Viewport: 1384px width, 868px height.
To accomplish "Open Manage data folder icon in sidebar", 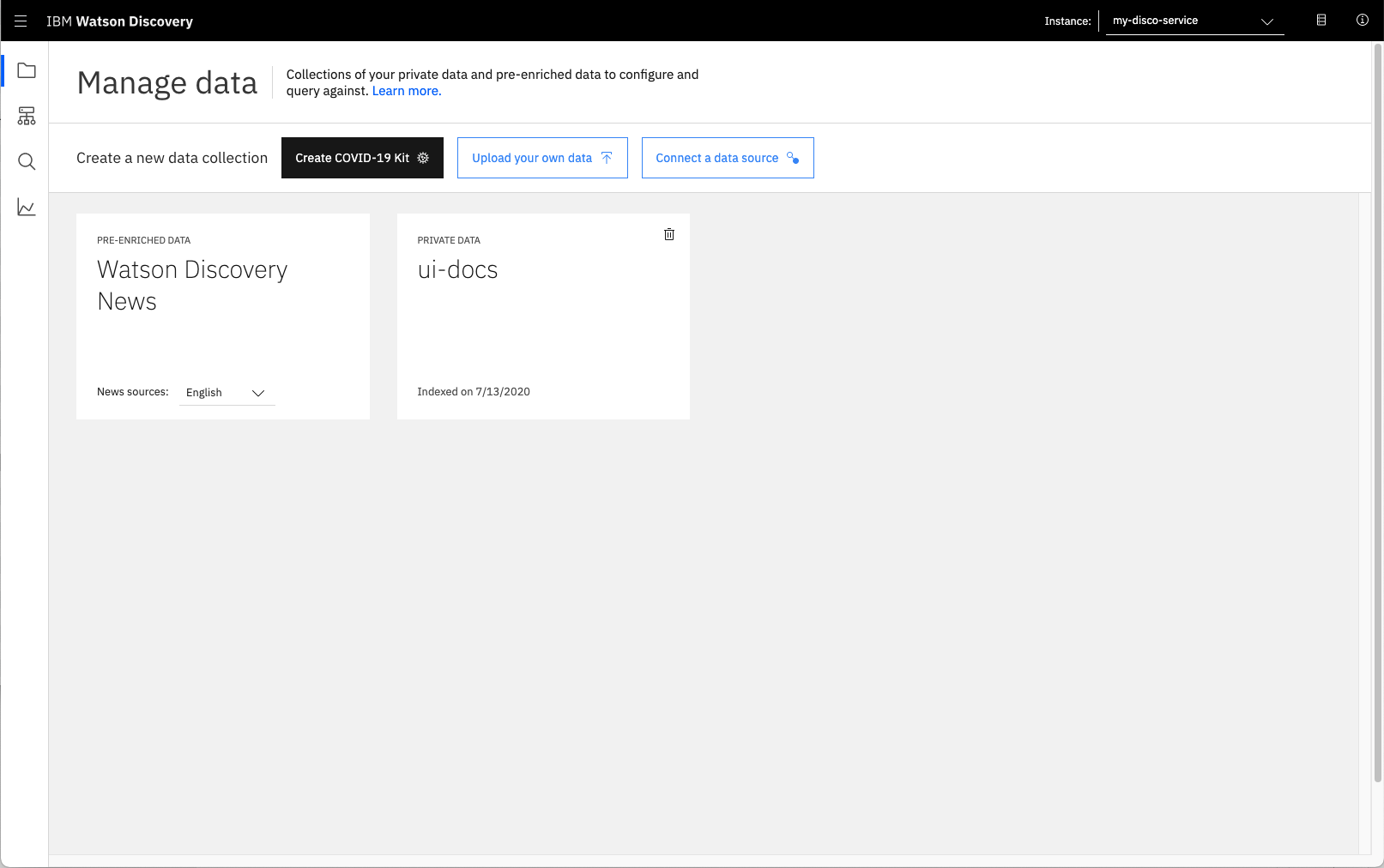I will pyautogui.click(x=27, y=70).
